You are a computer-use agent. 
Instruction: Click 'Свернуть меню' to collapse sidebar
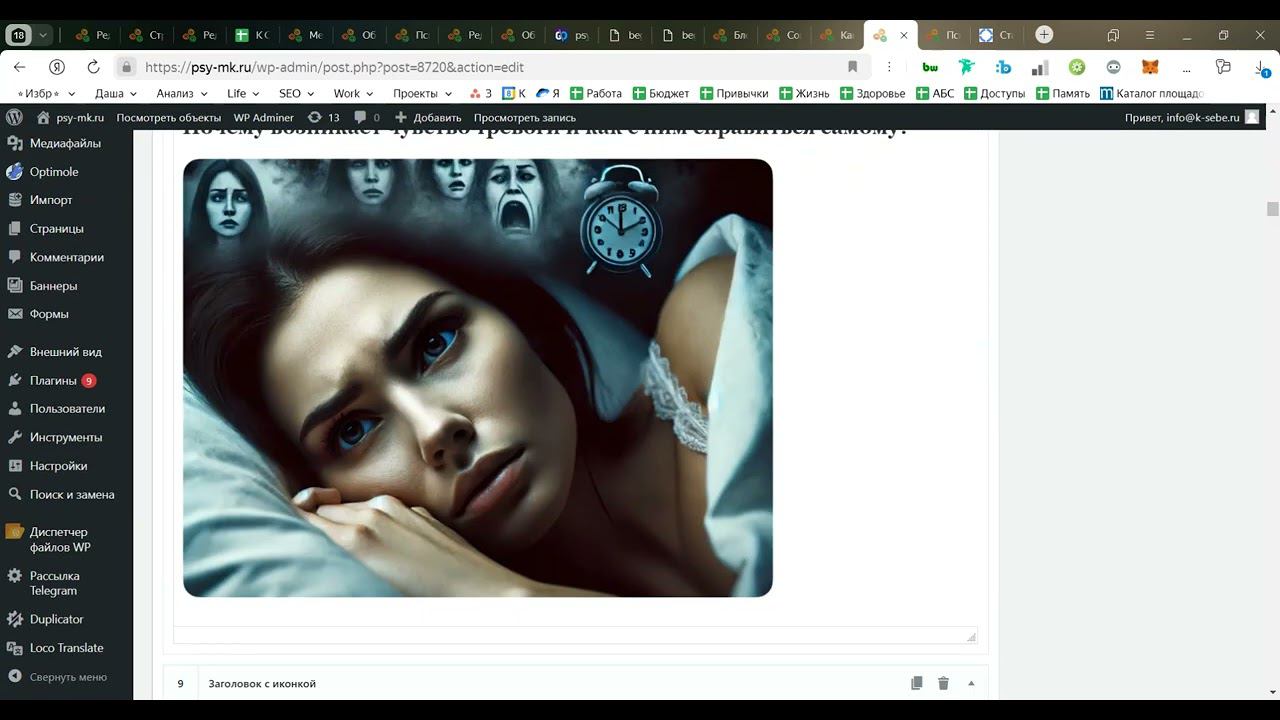(x=68, y=677)
